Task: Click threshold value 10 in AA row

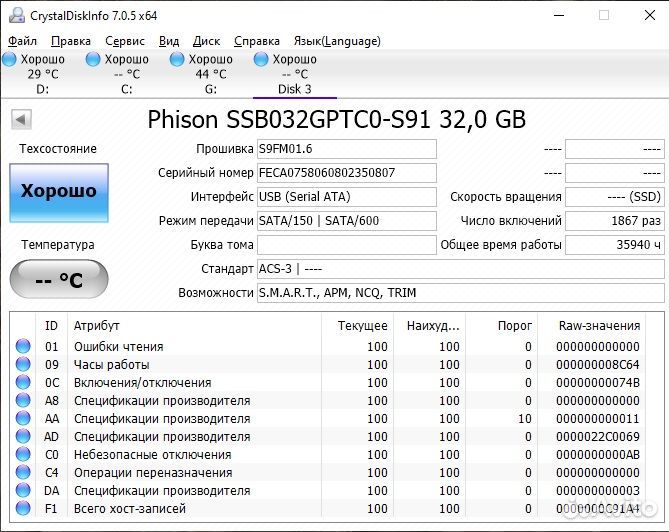Action: (x=525, y=419)
